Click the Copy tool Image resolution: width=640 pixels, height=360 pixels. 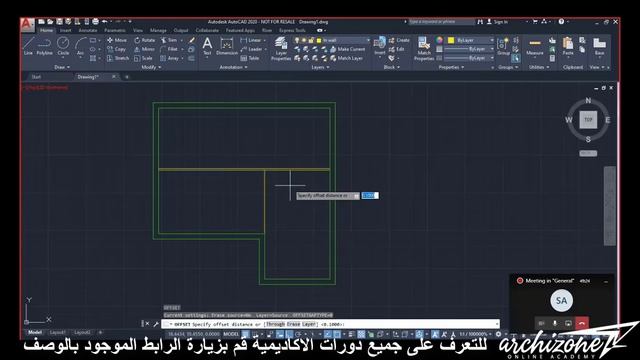pyautogui.click(x=116, y=49)
